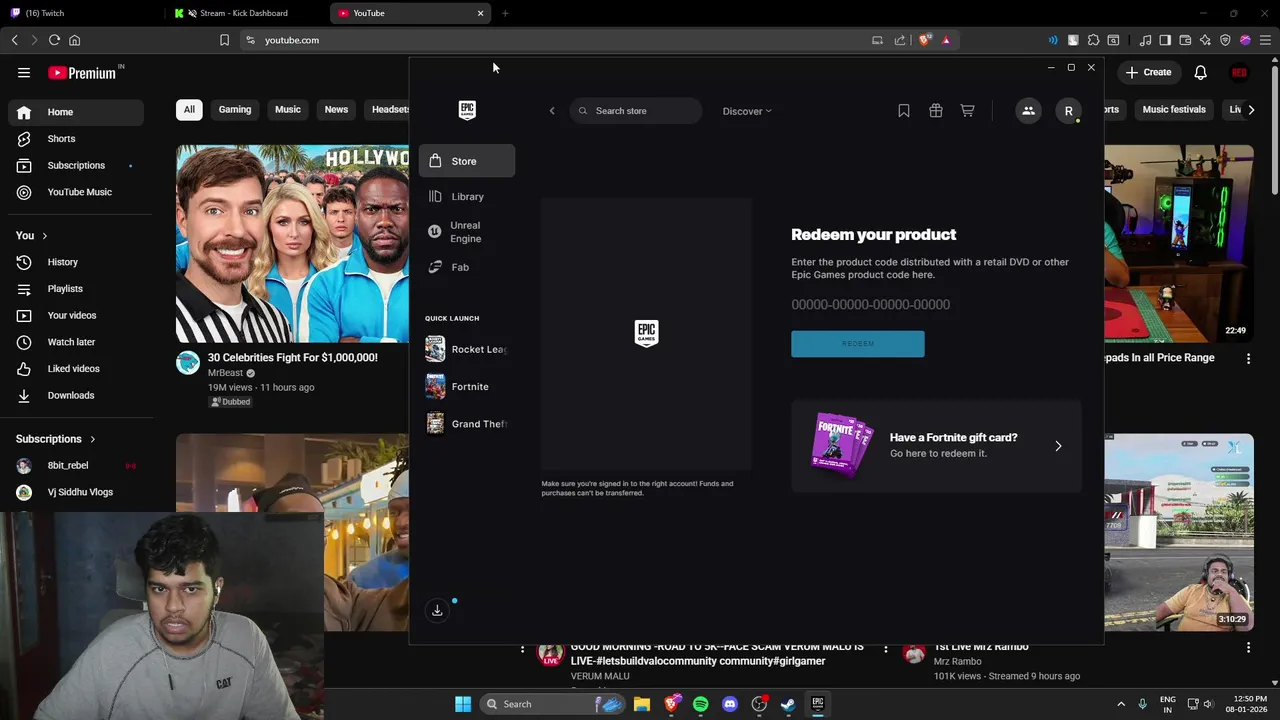Close the YouTube browser tab
The image size is (1280, 720).
pyautogui.click(x=480, y=13)
